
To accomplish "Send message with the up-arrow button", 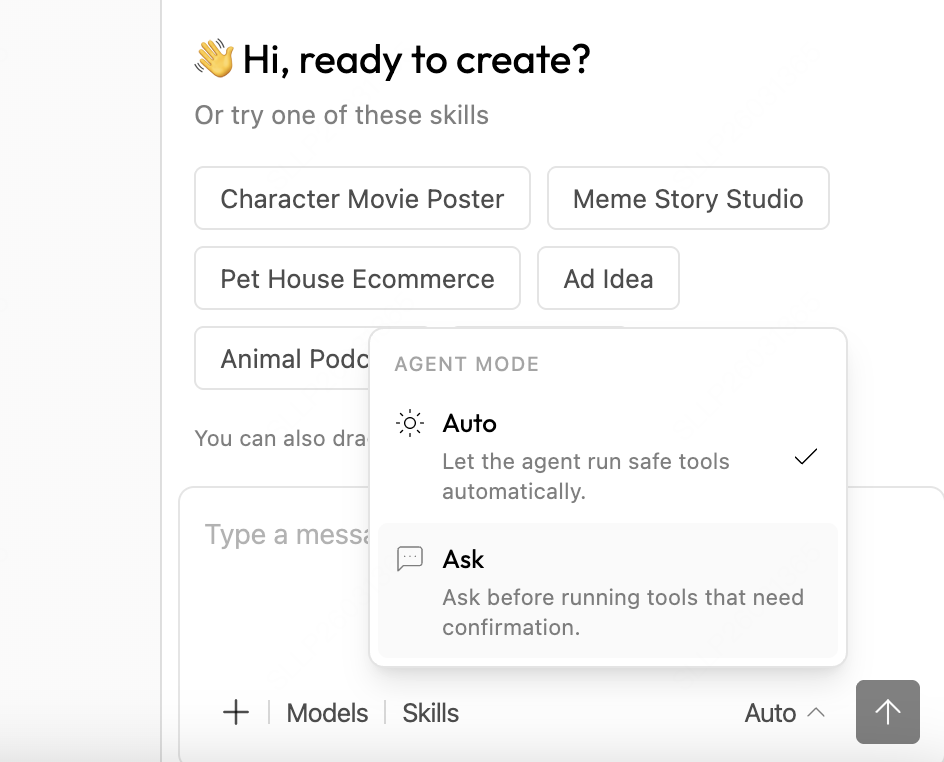I will click(887, 712).
